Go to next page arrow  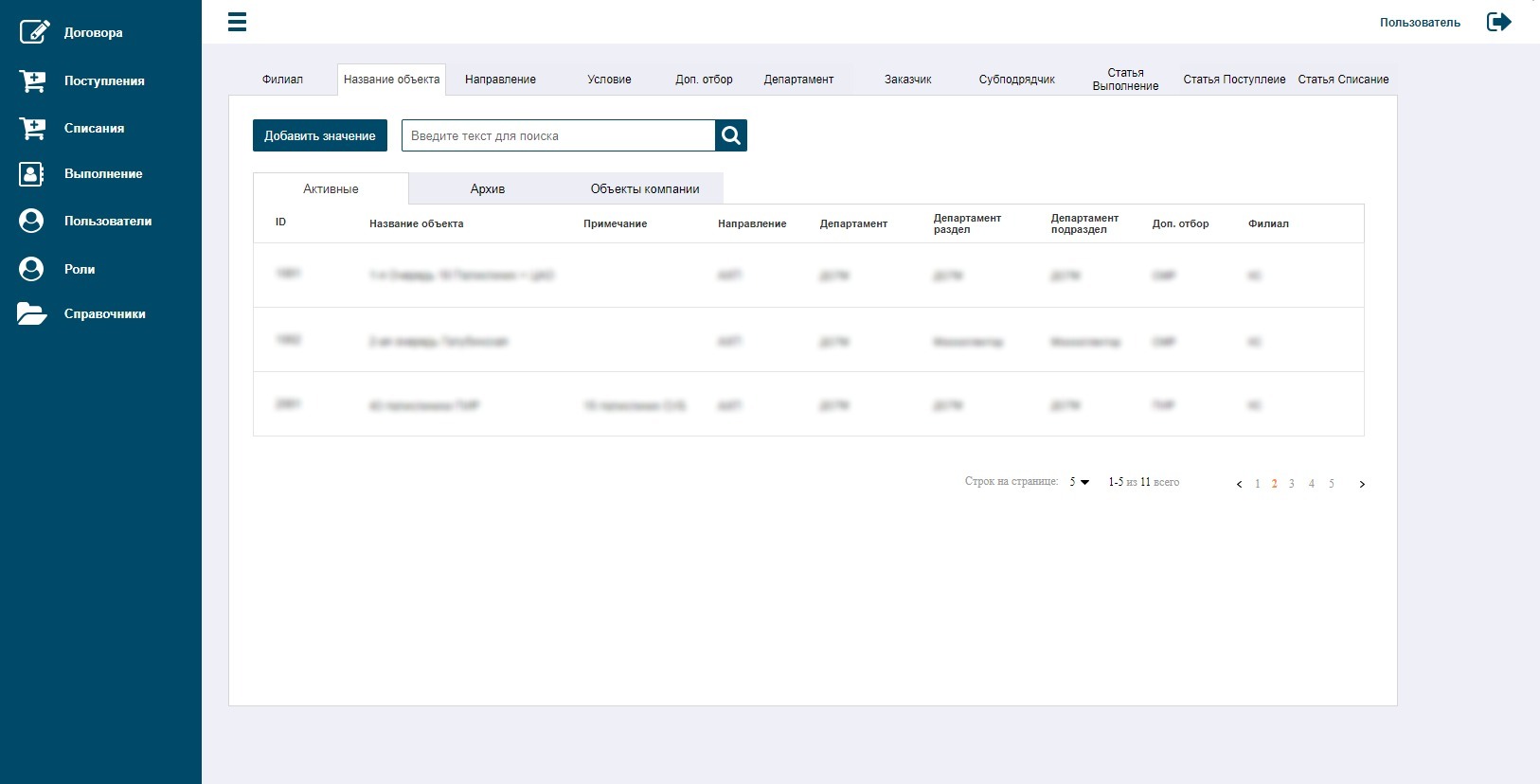click(1362, 484)
